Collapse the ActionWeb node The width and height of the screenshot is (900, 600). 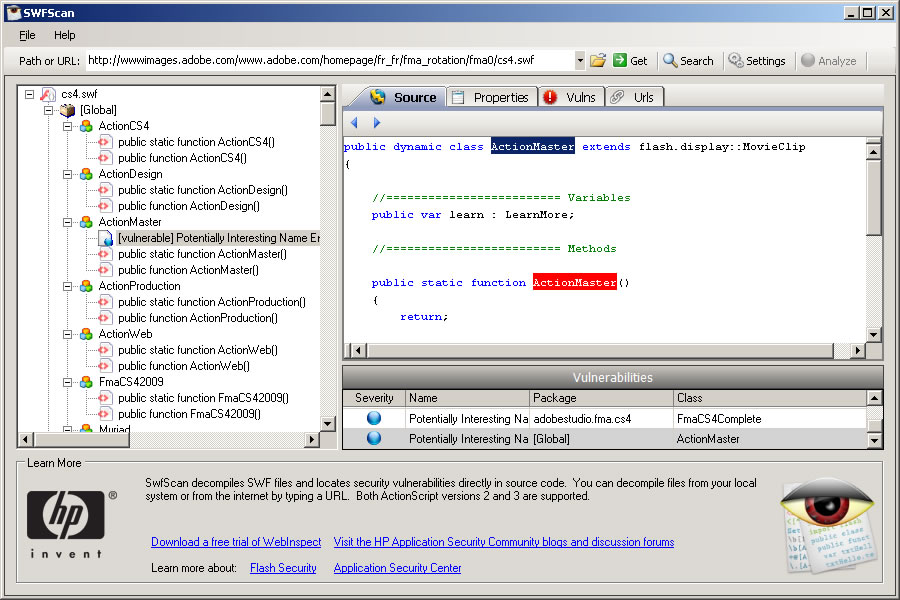pos(67,334)
